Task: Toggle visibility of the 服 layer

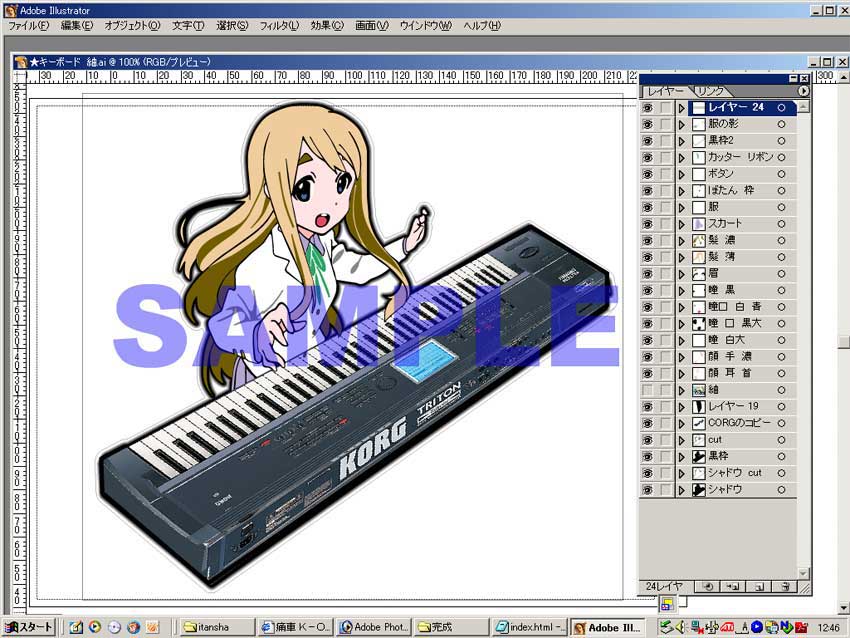Action: coord(648,207)
